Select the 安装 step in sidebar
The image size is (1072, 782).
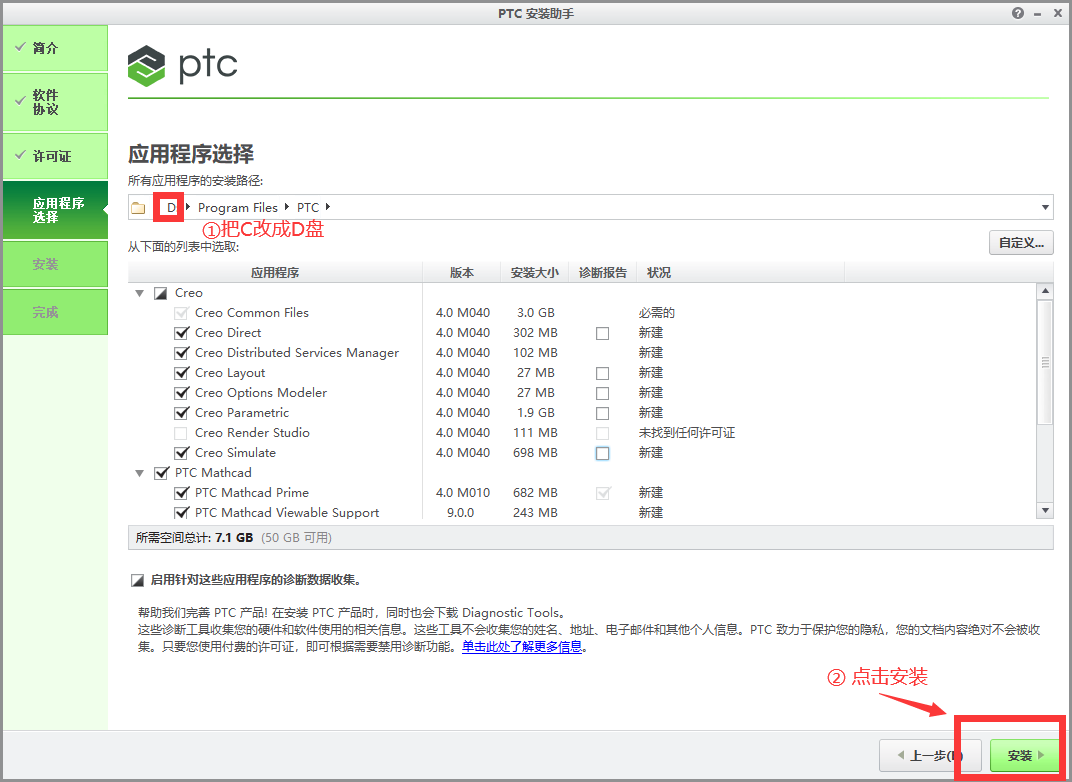point(55,264)
